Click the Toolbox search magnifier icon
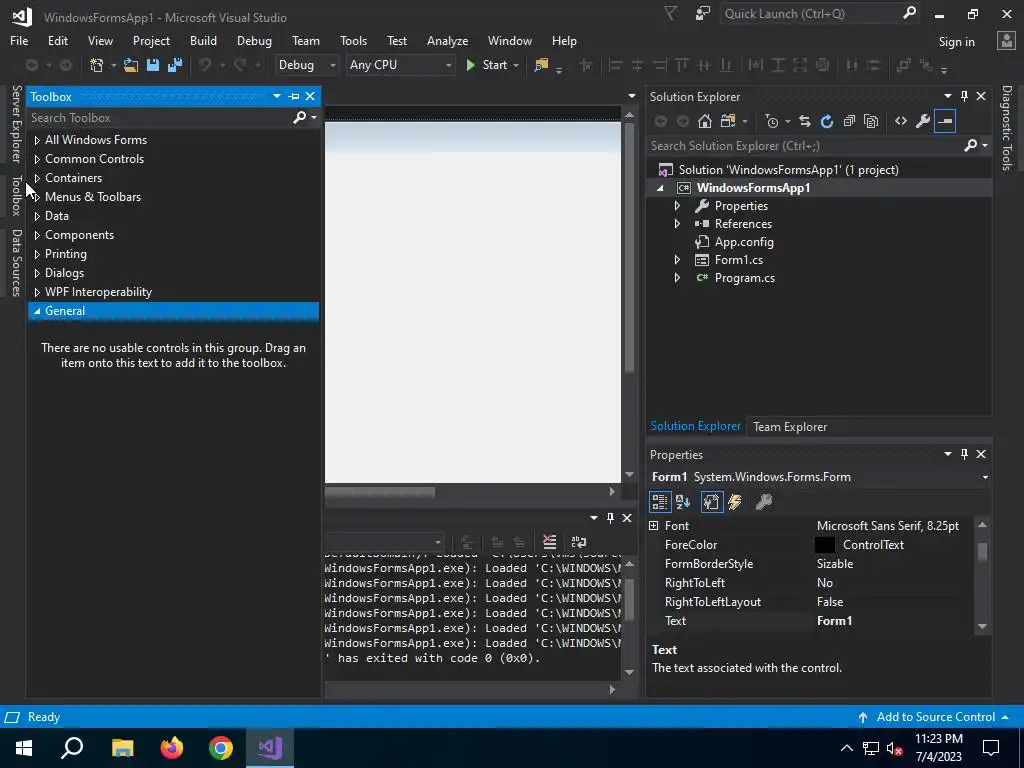Viewport: 1024px width, 768px height. 300,118
